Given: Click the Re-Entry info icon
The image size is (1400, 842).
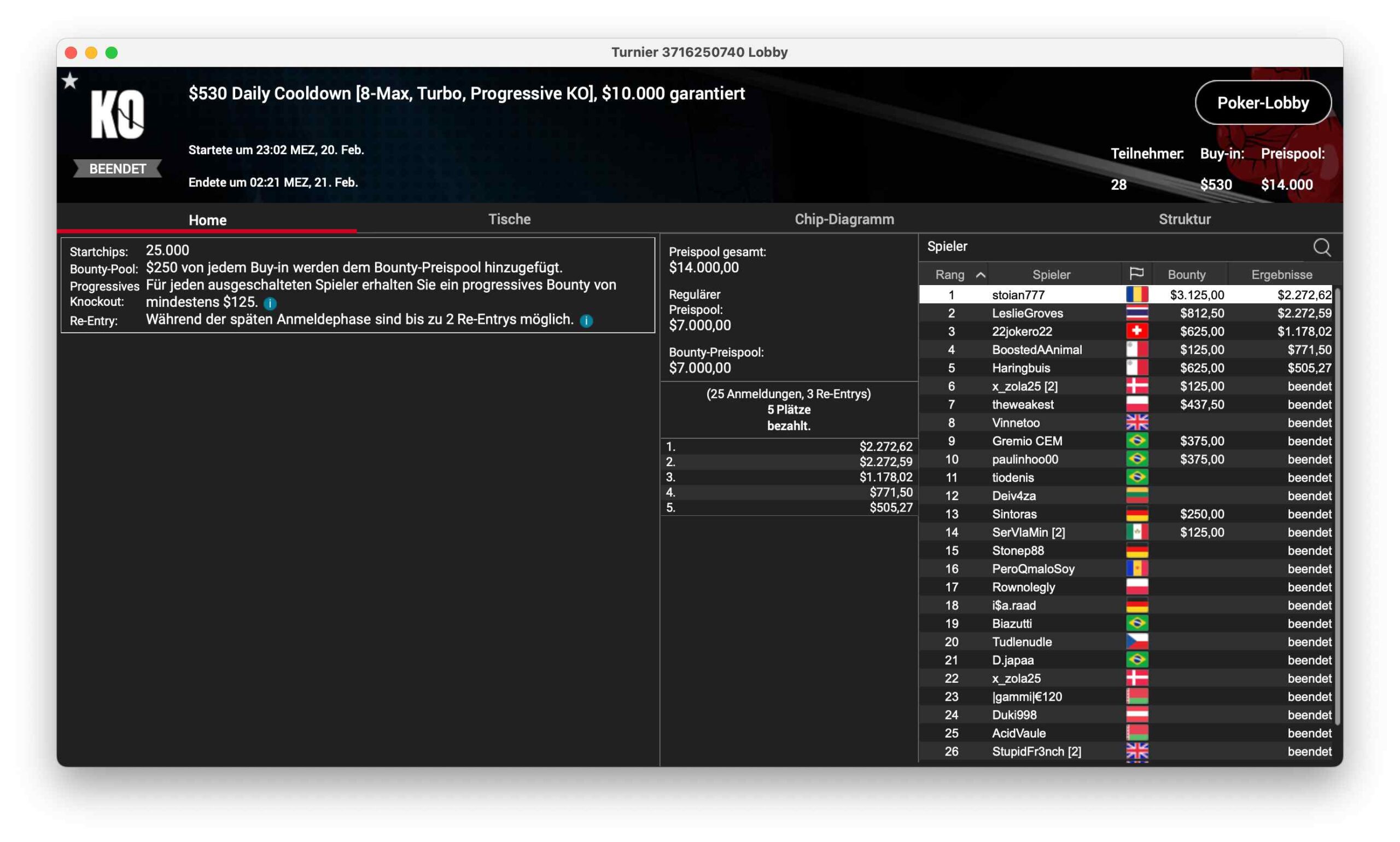Looking at the screenshot, I should point(586,321).
